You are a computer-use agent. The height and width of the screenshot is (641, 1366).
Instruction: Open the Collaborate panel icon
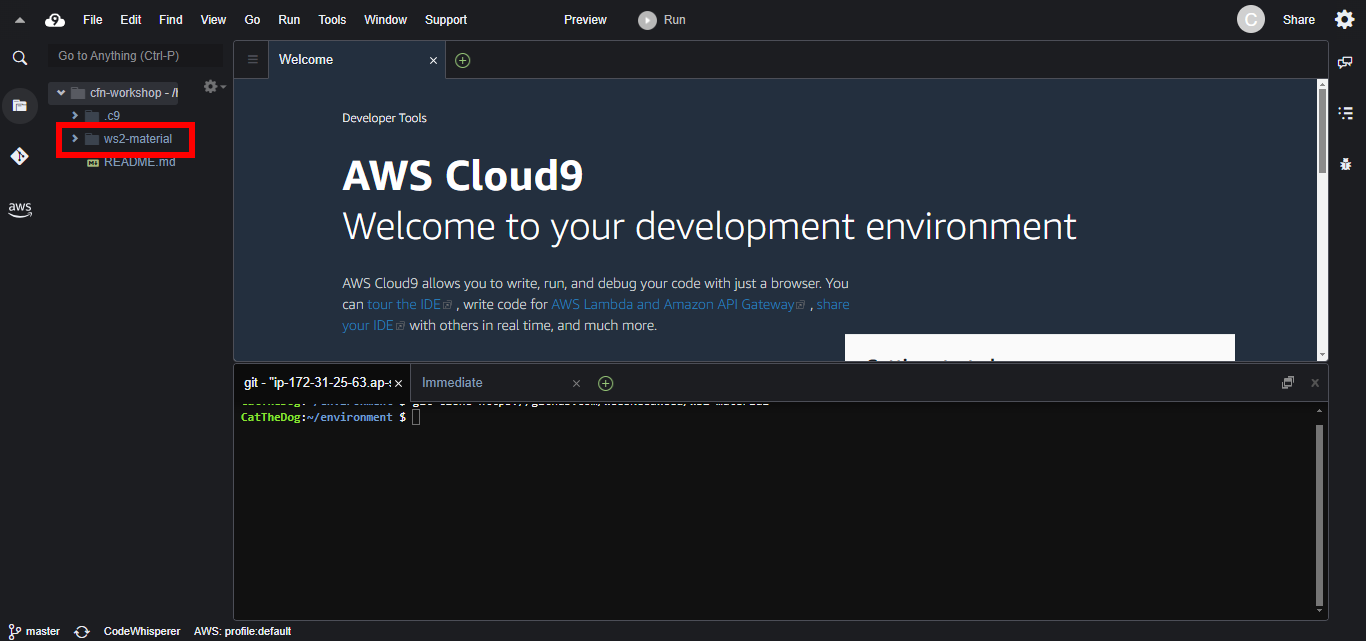click(1345, 62)
